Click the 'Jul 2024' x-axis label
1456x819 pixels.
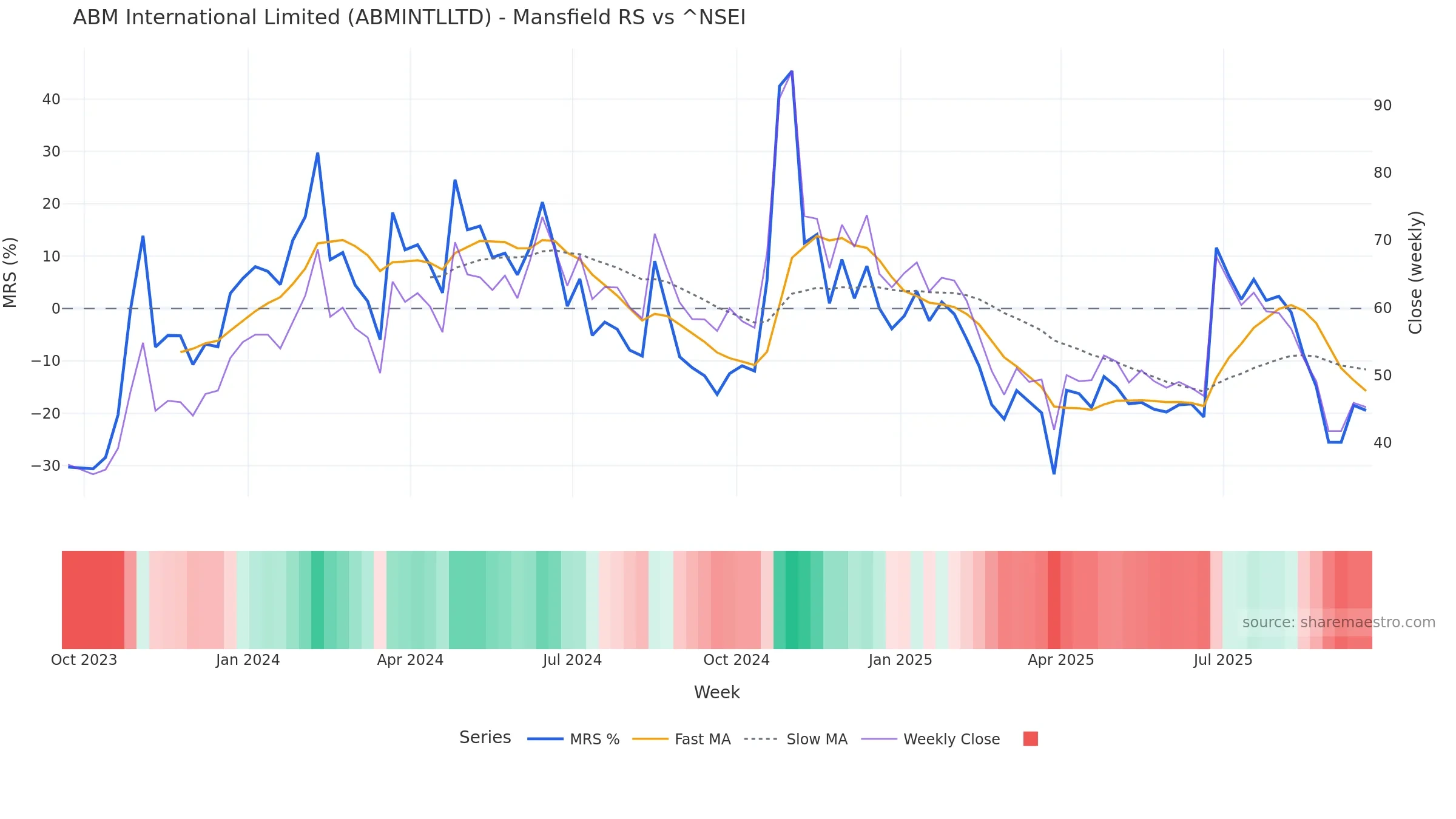click(x=572, y=659)
